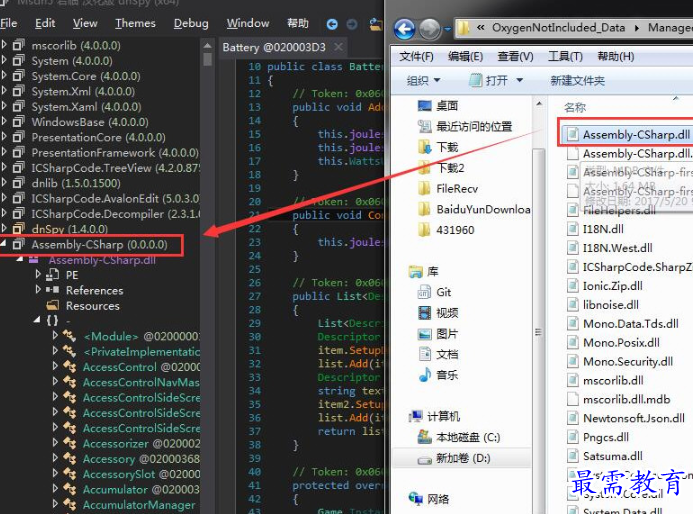Click the OxygenNotIncluded_Data breadcrumb segment

558,27
